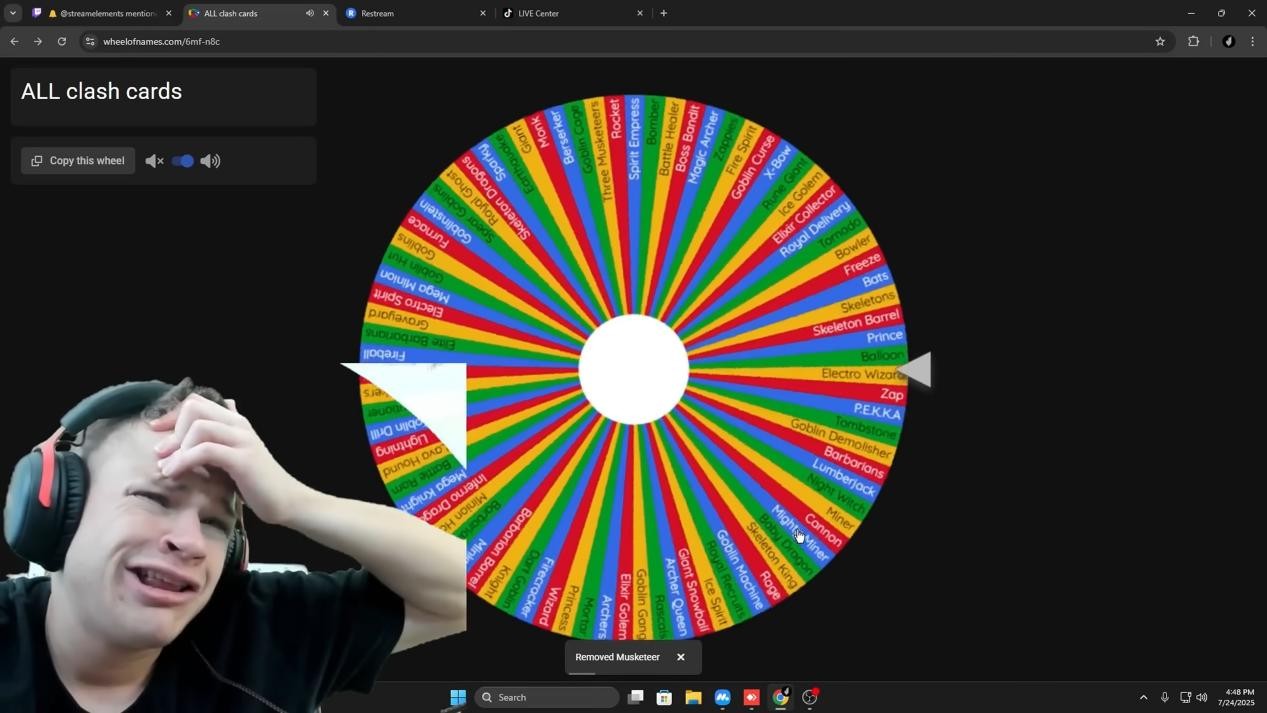Click the Electro Wizard wheel slice
The image size is (1267, 713).
click(862, 374)
